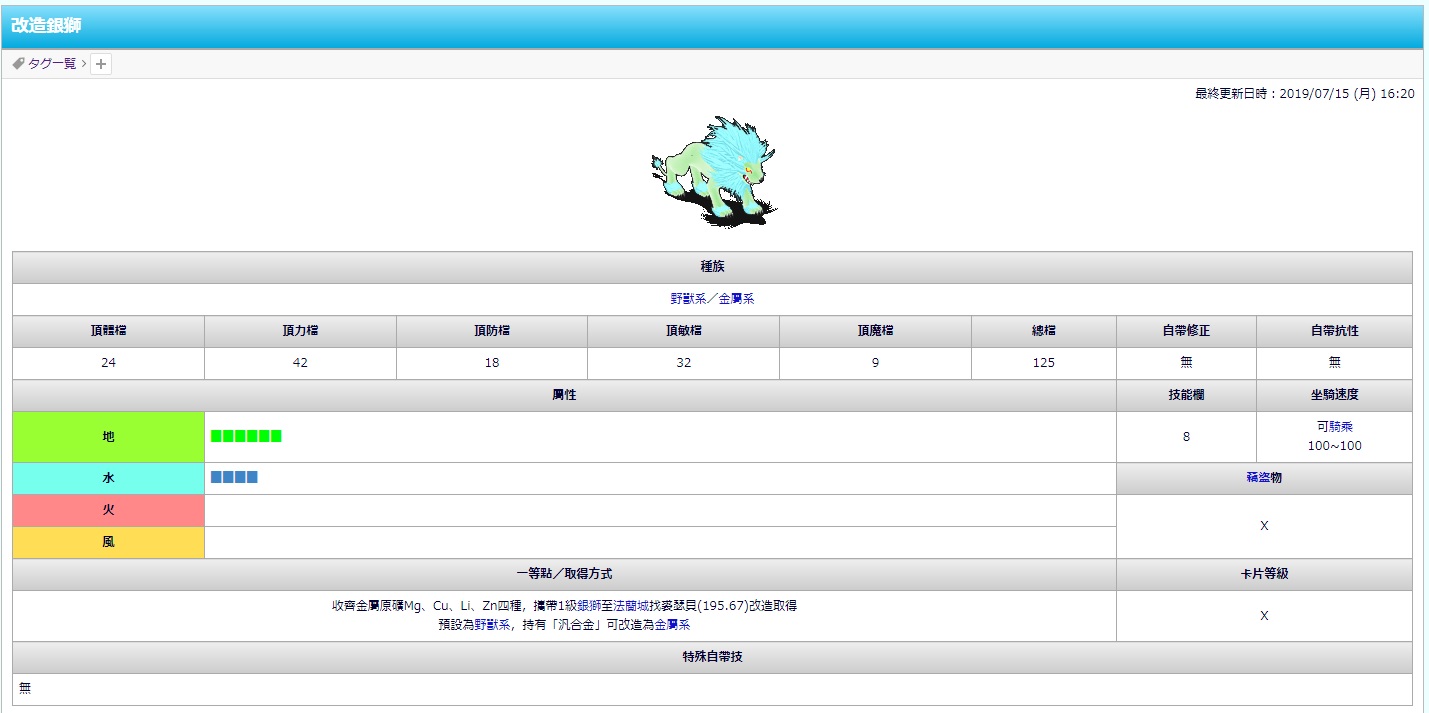
Task: Click the X under 竊盜物
Action: click(x=1264, y=526)
